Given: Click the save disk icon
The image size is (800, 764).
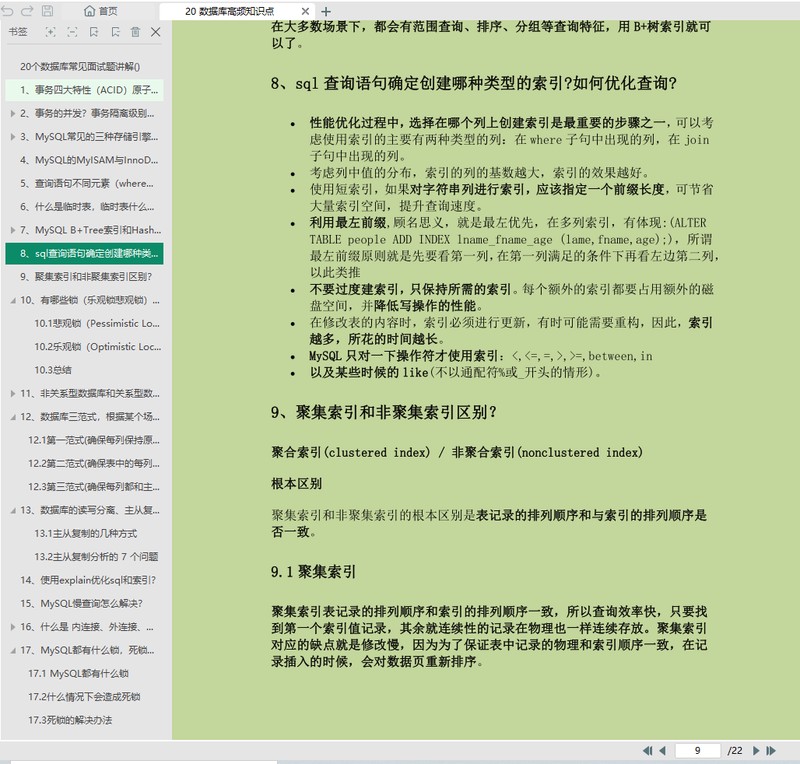Looking at the screenshot, I should click(47, 11).
